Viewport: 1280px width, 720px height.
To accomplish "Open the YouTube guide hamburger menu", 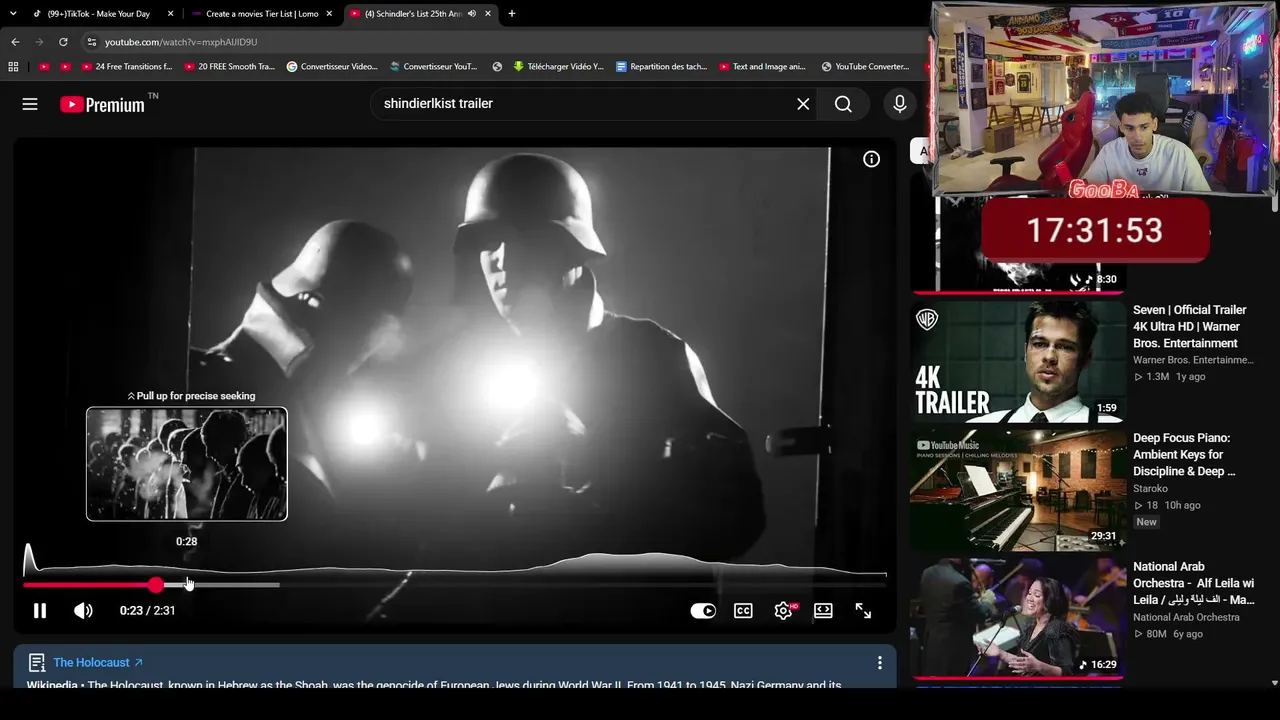I will [30, 104].
